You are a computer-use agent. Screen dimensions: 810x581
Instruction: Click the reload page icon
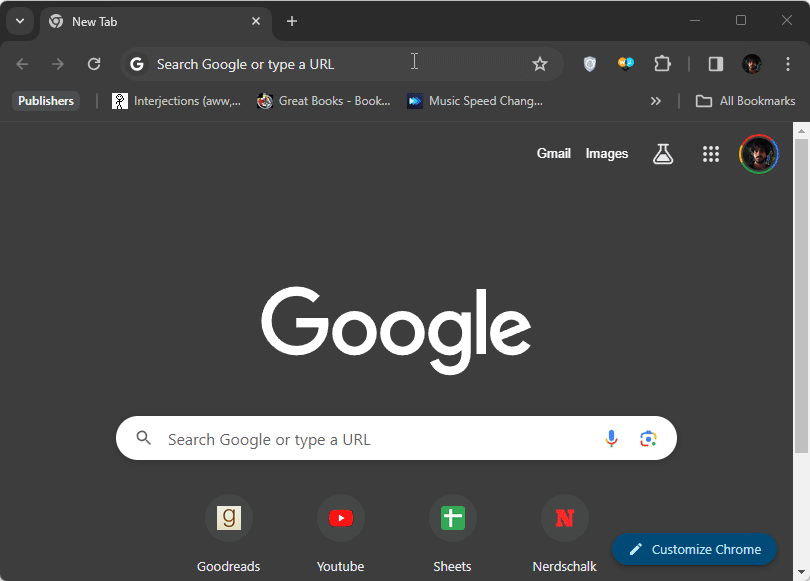tap(94, 64)
